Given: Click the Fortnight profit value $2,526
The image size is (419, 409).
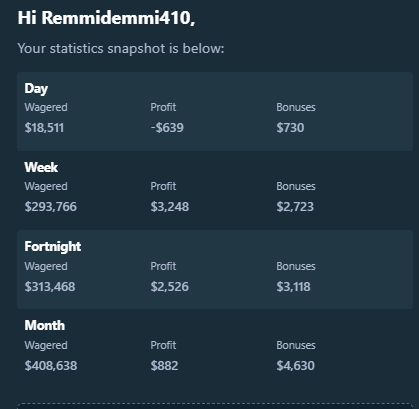Looking at the screenshot, I should click(x=169, y=287).
